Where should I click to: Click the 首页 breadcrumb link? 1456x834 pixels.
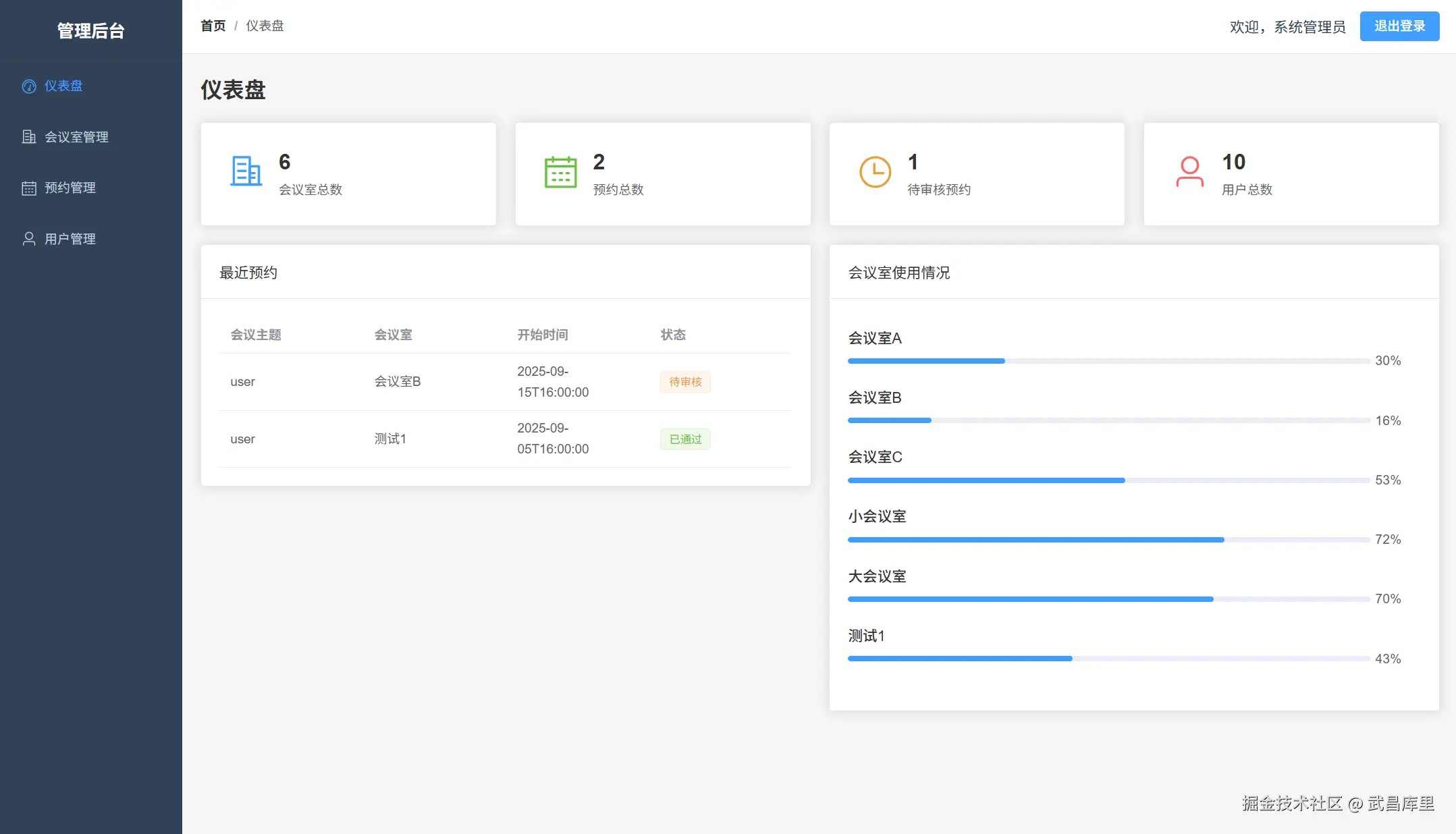pos(213,26)
